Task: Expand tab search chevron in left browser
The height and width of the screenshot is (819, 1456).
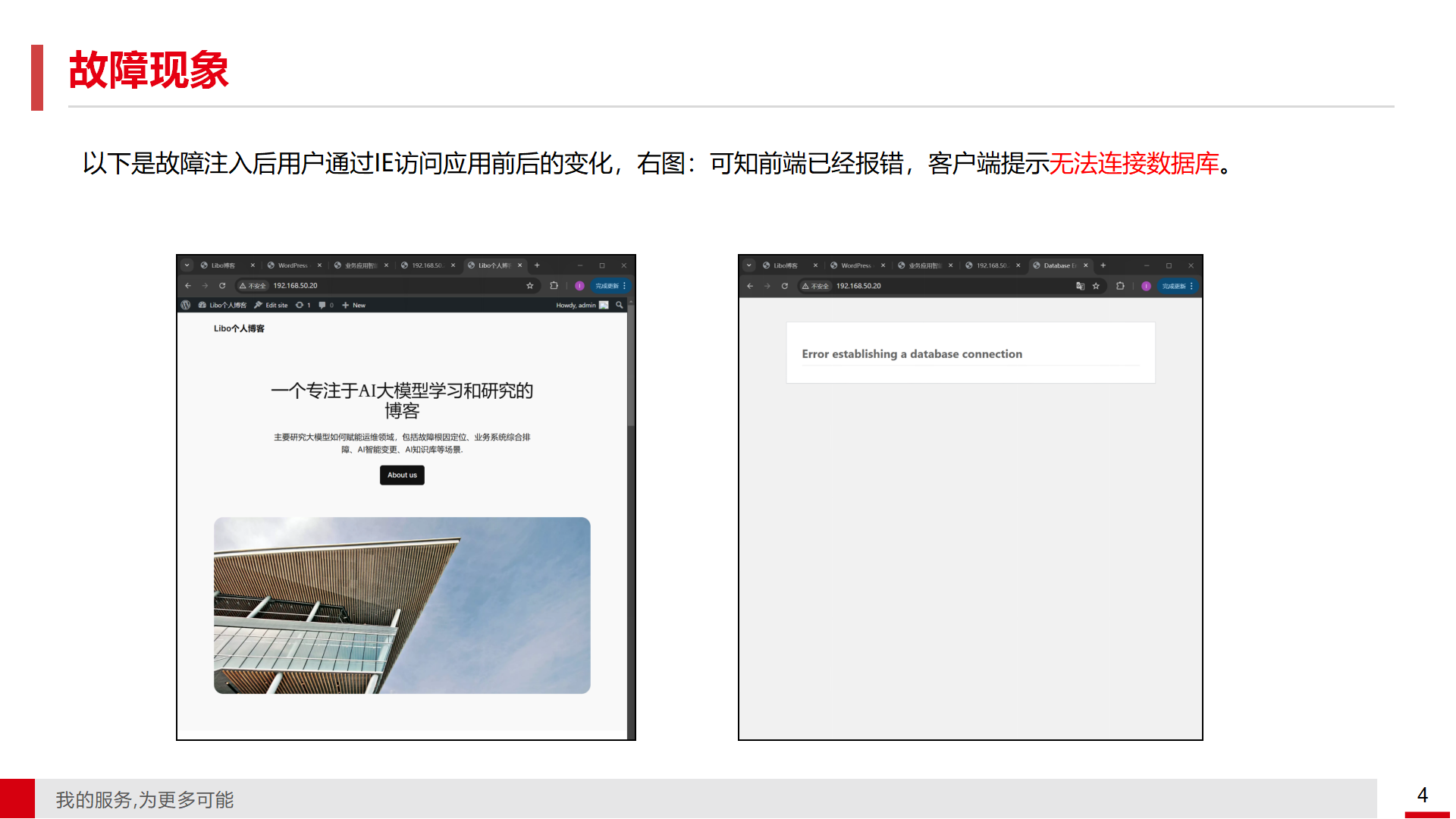Action: 187,265
